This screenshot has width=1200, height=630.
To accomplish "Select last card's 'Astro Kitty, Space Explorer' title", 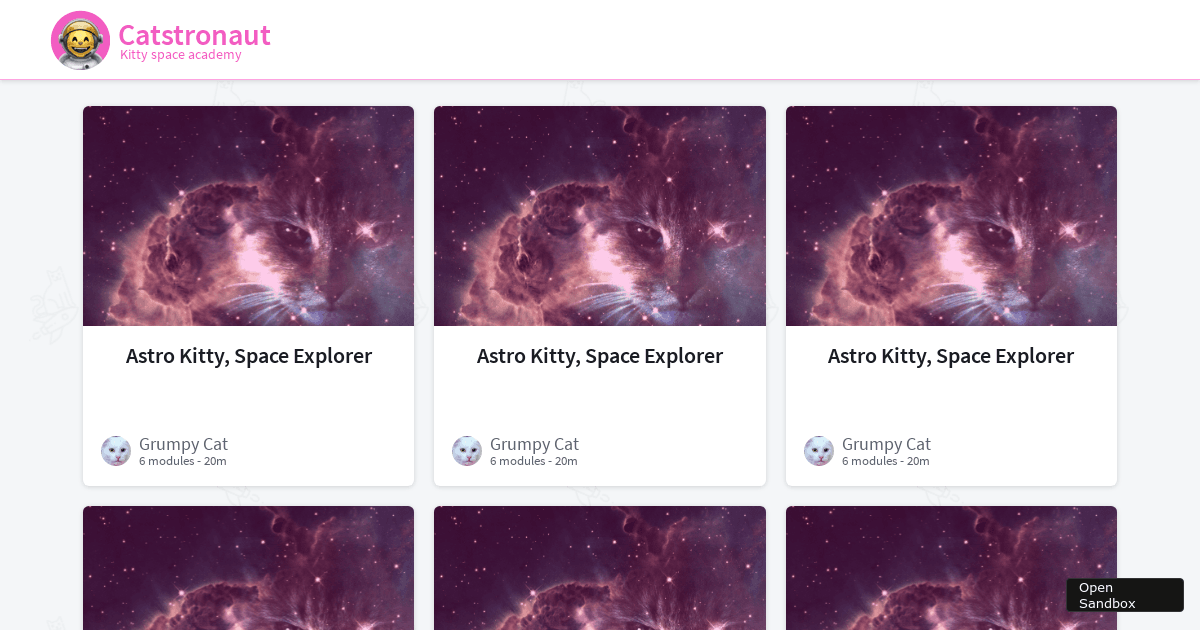I will click(x=951, y=356).
